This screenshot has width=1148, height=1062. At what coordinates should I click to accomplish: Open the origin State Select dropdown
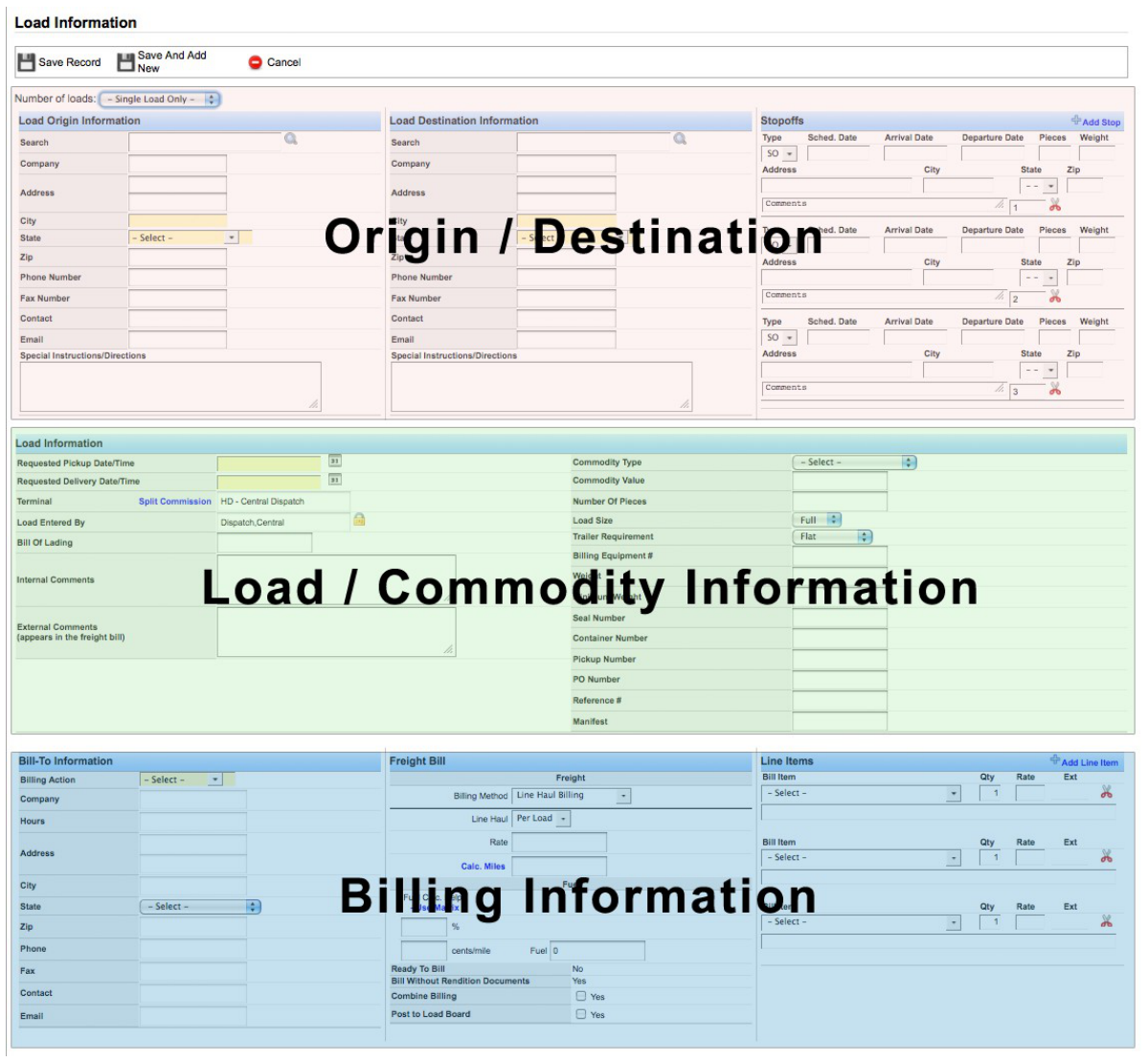click(x=184, y=238)
